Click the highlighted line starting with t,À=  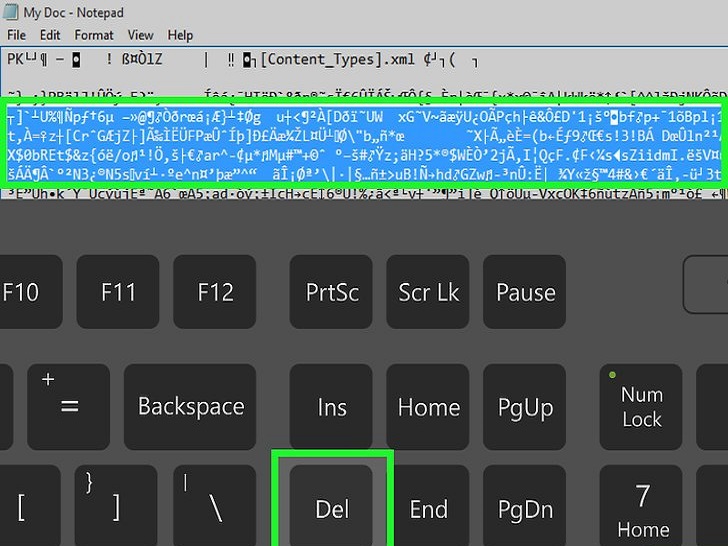(x=364, y=136)
